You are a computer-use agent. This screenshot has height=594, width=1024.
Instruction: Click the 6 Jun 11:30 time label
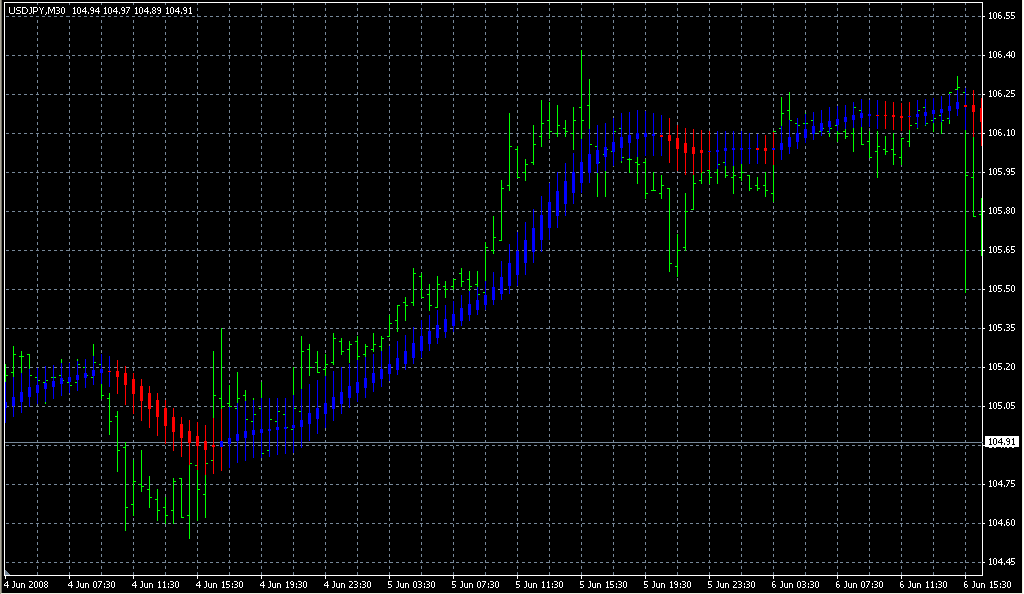tap(924, 585)
